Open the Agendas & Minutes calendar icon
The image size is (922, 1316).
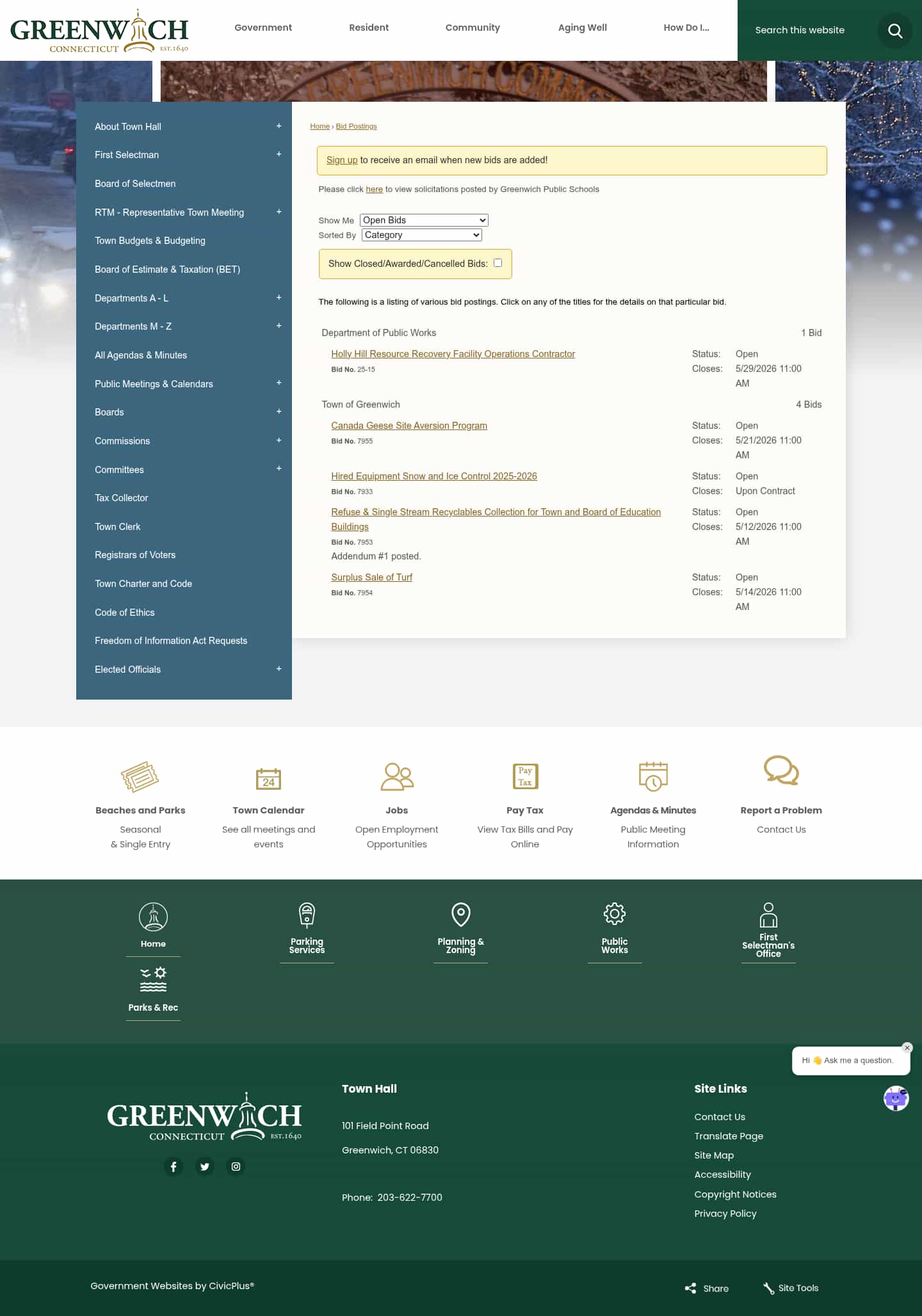653,776
